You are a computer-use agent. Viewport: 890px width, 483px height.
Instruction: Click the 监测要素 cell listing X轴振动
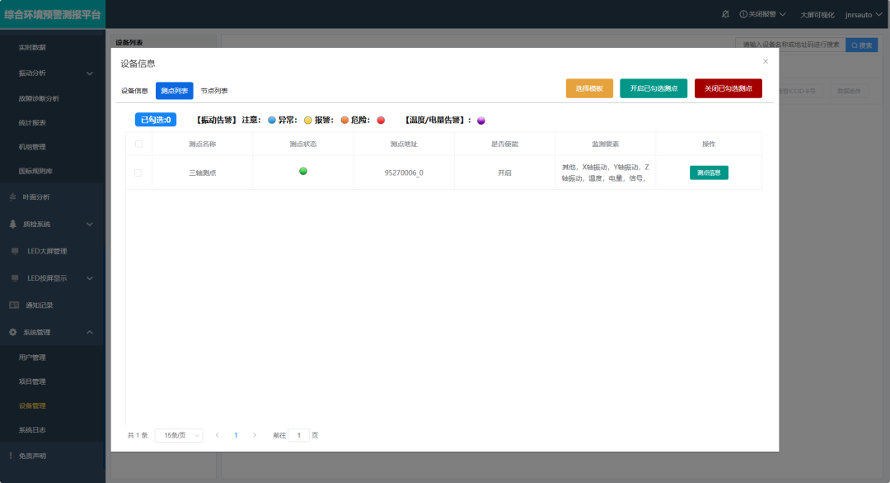(x=605, y=173)
